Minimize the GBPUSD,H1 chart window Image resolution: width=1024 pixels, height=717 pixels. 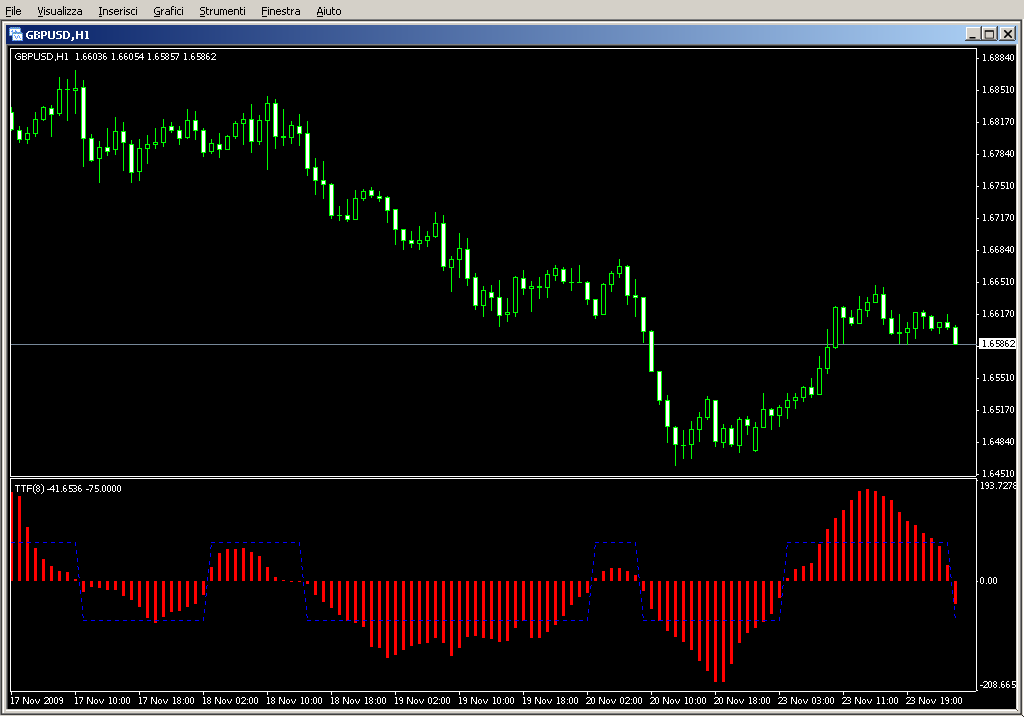[x=972, y=34]
